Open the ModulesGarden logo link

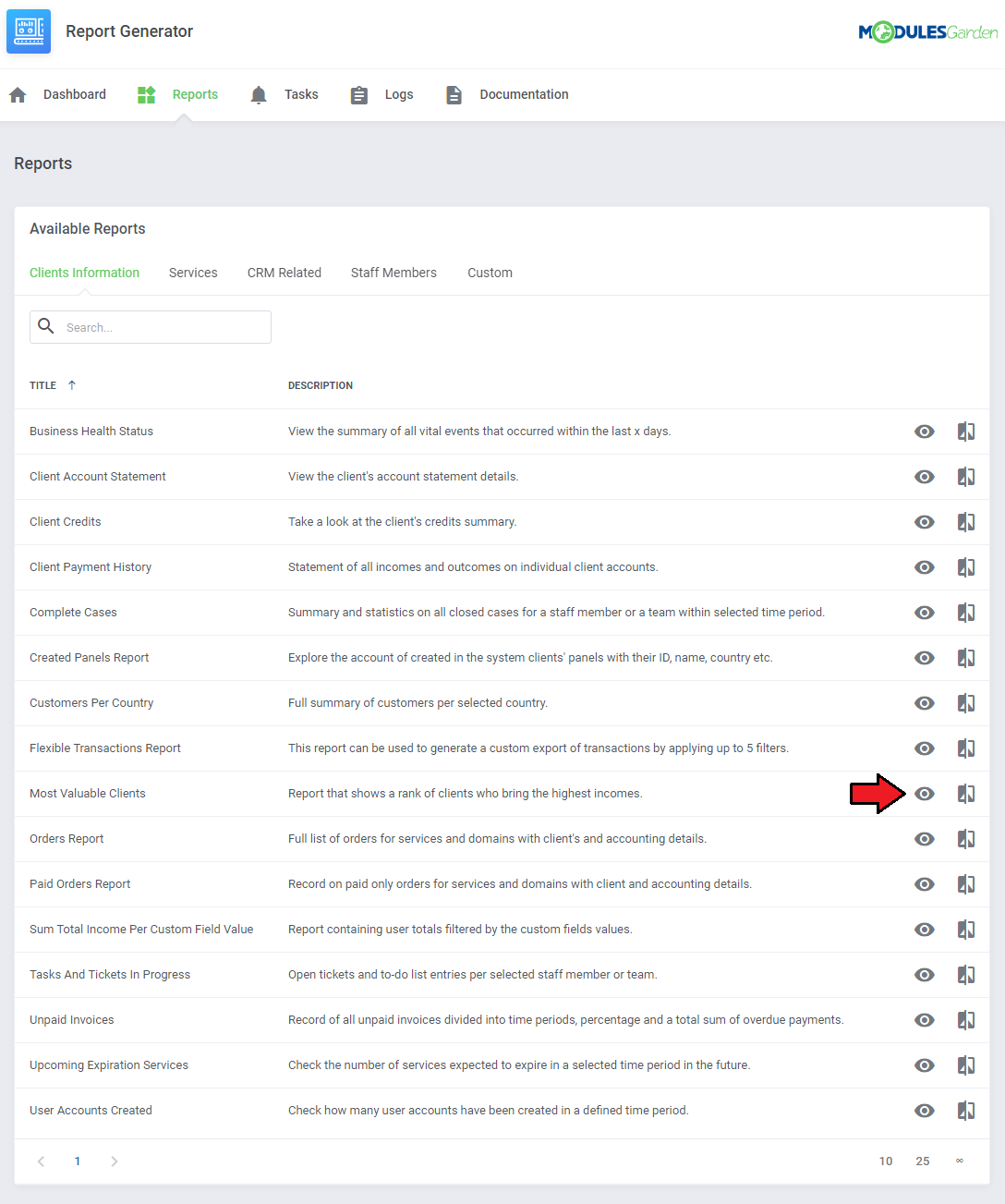(927, 32)
